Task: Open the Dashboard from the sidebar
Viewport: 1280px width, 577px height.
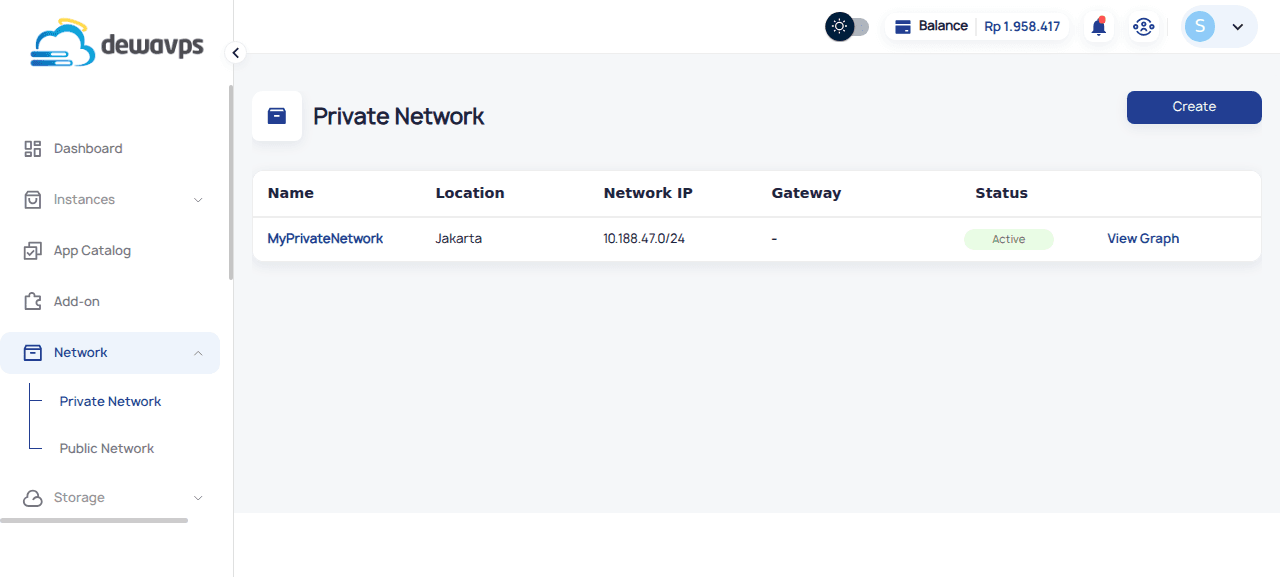Action: click(x=87, y=148)
